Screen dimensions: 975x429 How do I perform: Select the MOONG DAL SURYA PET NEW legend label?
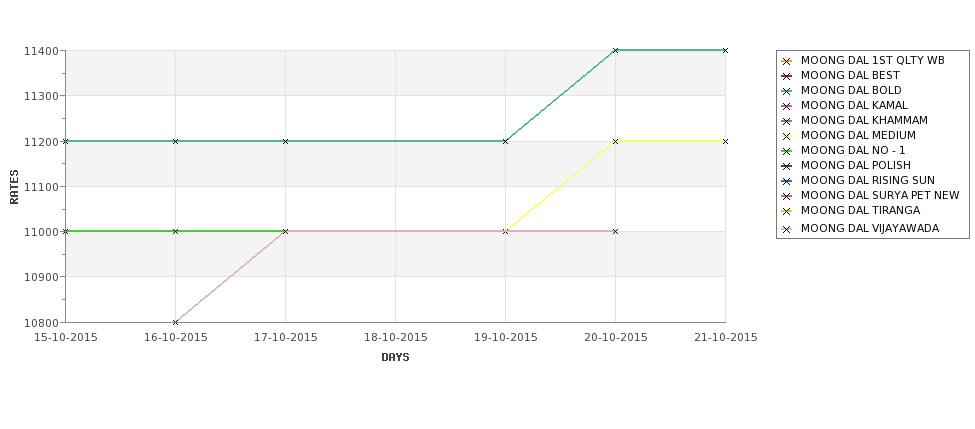tap(880, 195)
